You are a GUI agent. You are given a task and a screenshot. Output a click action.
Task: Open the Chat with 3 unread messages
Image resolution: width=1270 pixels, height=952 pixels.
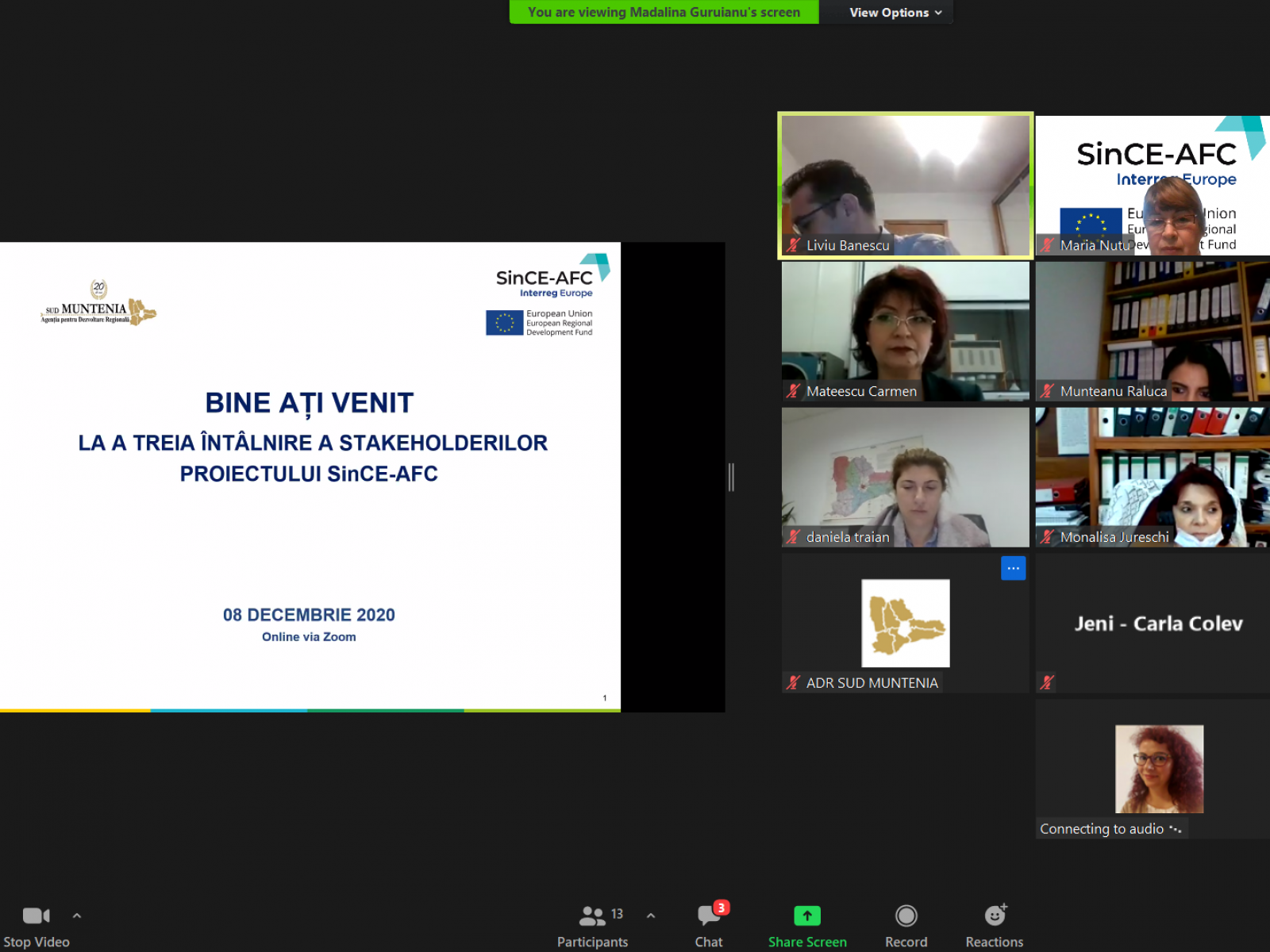(708, 916)
